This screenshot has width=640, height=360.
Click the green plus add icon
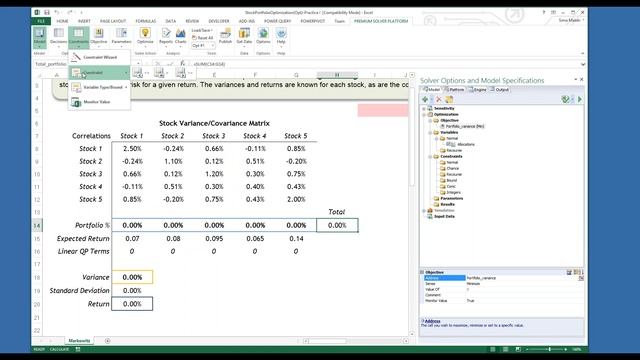[425, 99]
